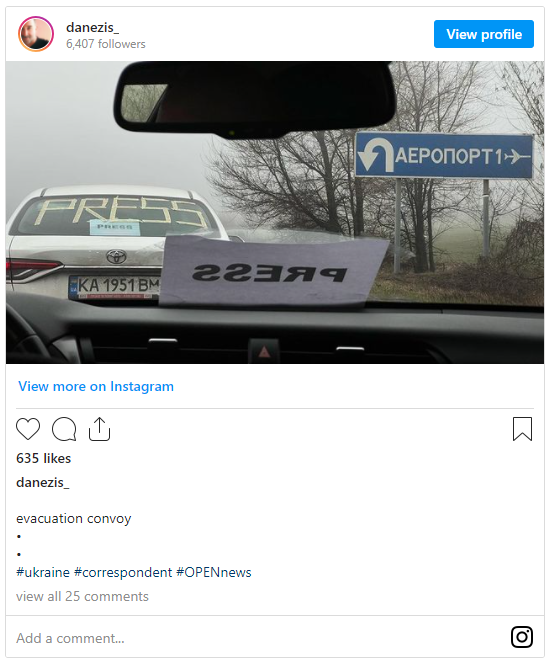Open Instagram via the logo icon

click(x=522, y=637)
